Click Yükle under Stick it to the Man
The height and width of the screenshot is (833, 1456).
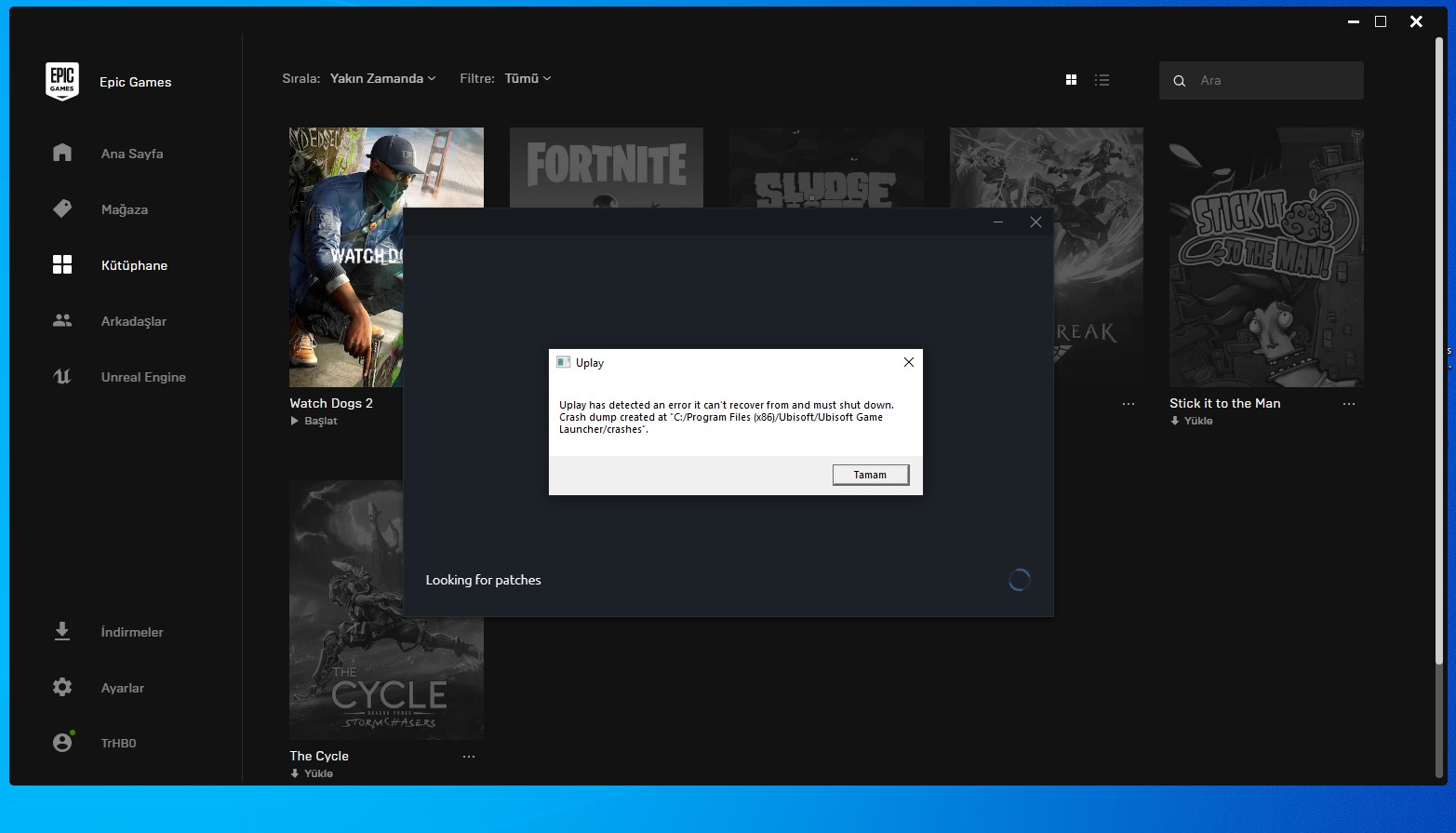(1192, 421)
